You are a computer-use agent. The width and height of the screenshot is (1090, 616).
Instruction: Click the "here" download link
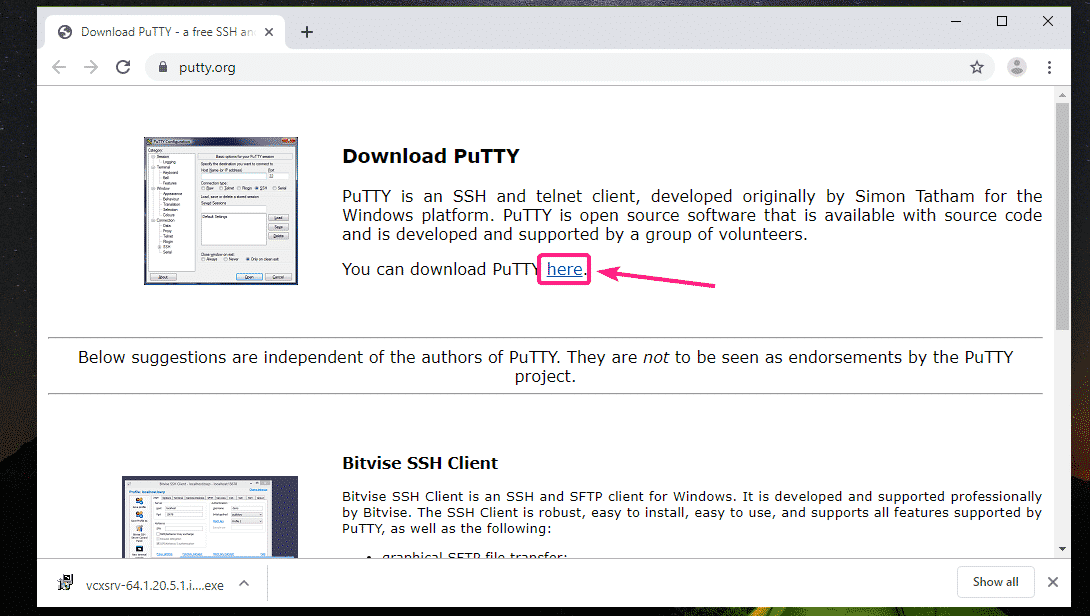564,269
